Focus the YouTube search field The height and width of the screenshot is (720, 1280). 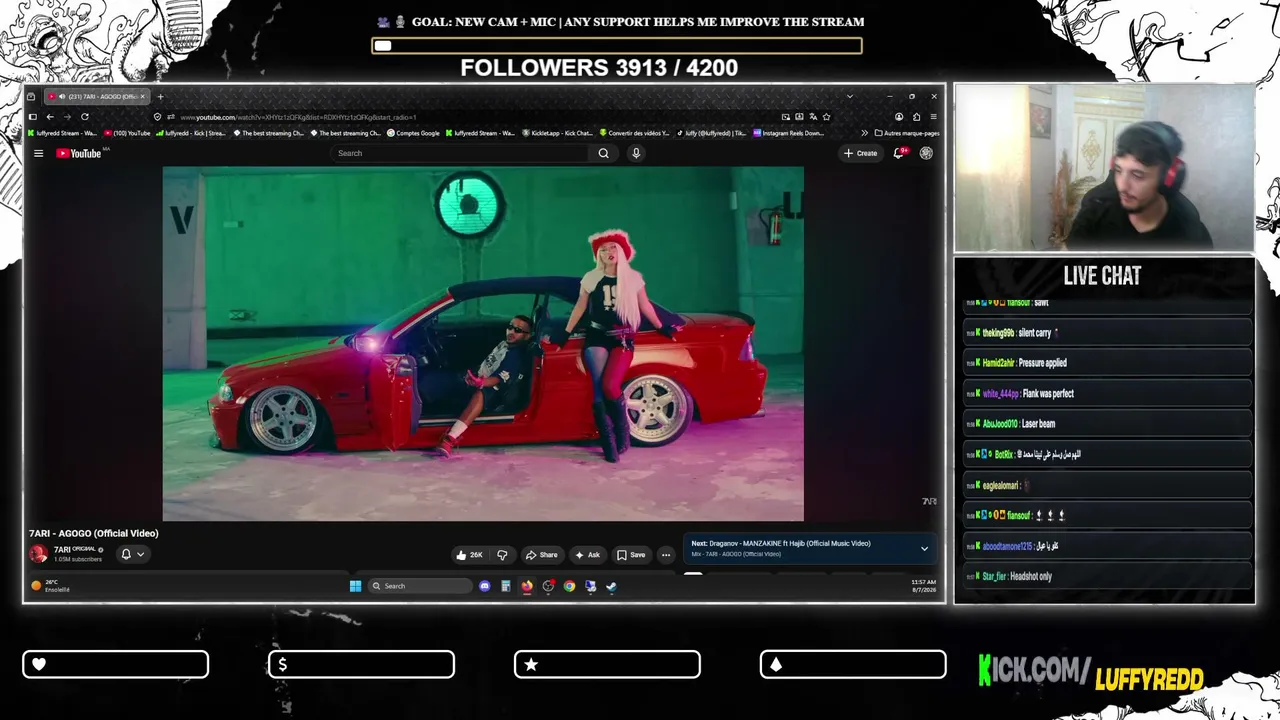(460, 153)
